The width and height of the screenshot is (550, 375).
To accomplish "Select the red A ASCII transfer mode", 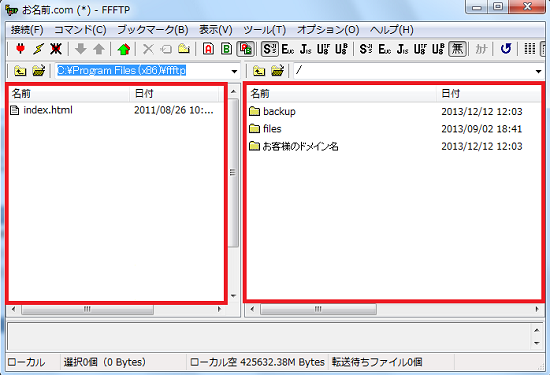I will coord(208,49).
